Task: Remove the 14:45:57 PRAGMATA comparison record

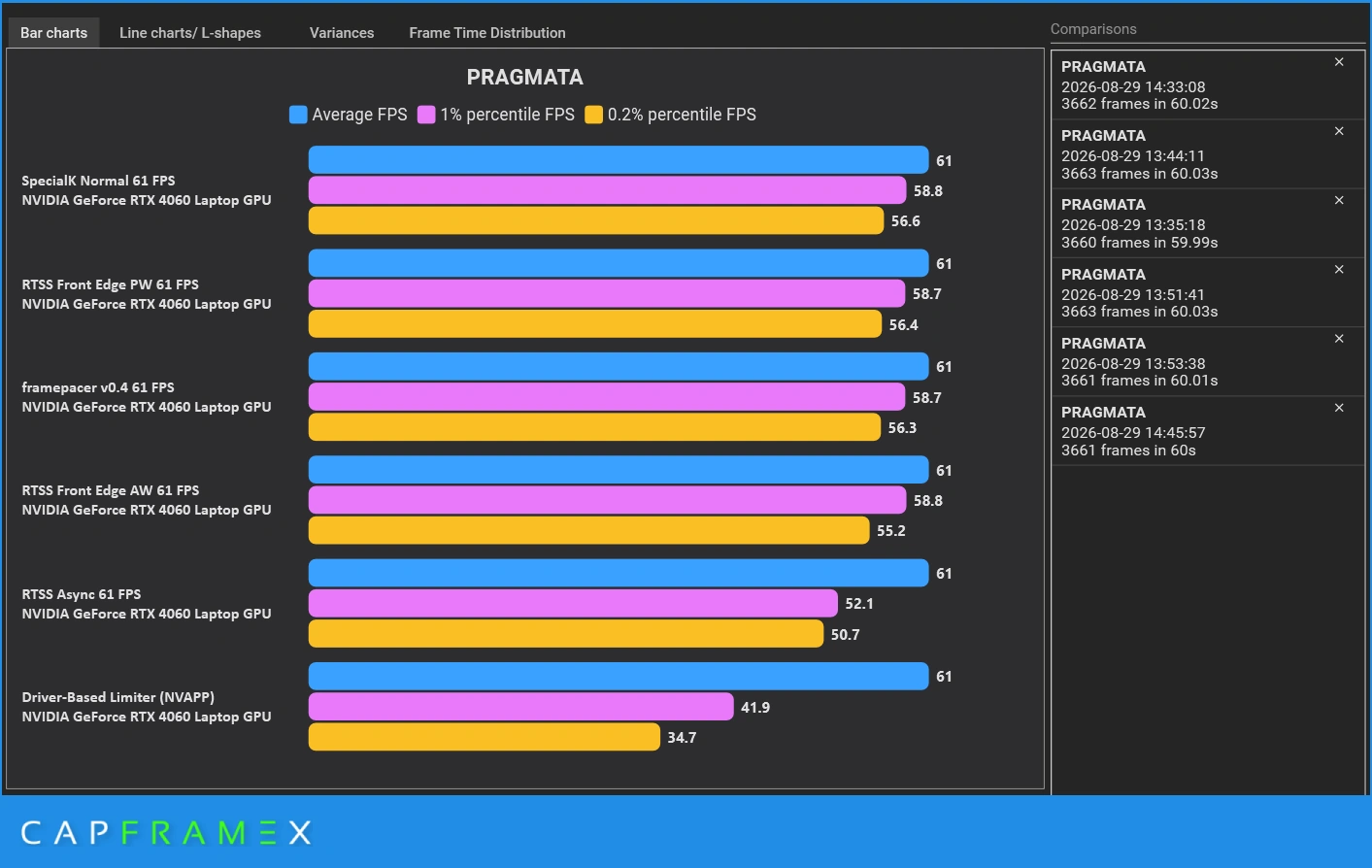Action: pos(1339,408)
